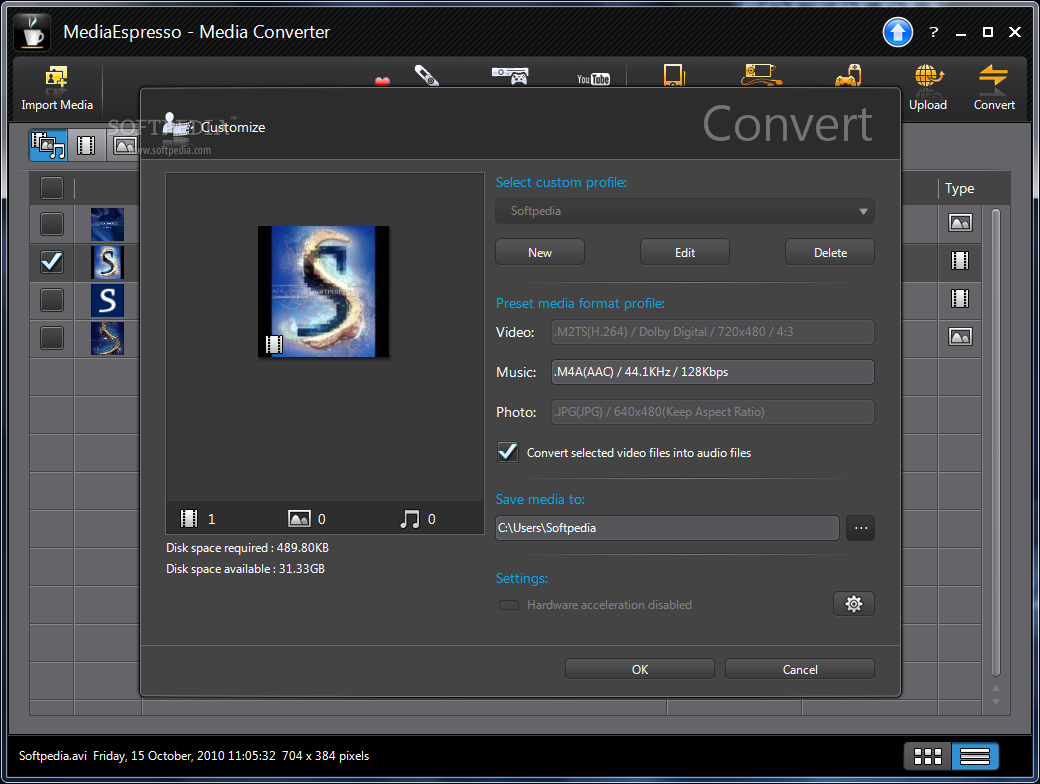Screen dimensions: 1040x784
Task: Click the MediaEspresso coffee cup logo
Action: 32,31
